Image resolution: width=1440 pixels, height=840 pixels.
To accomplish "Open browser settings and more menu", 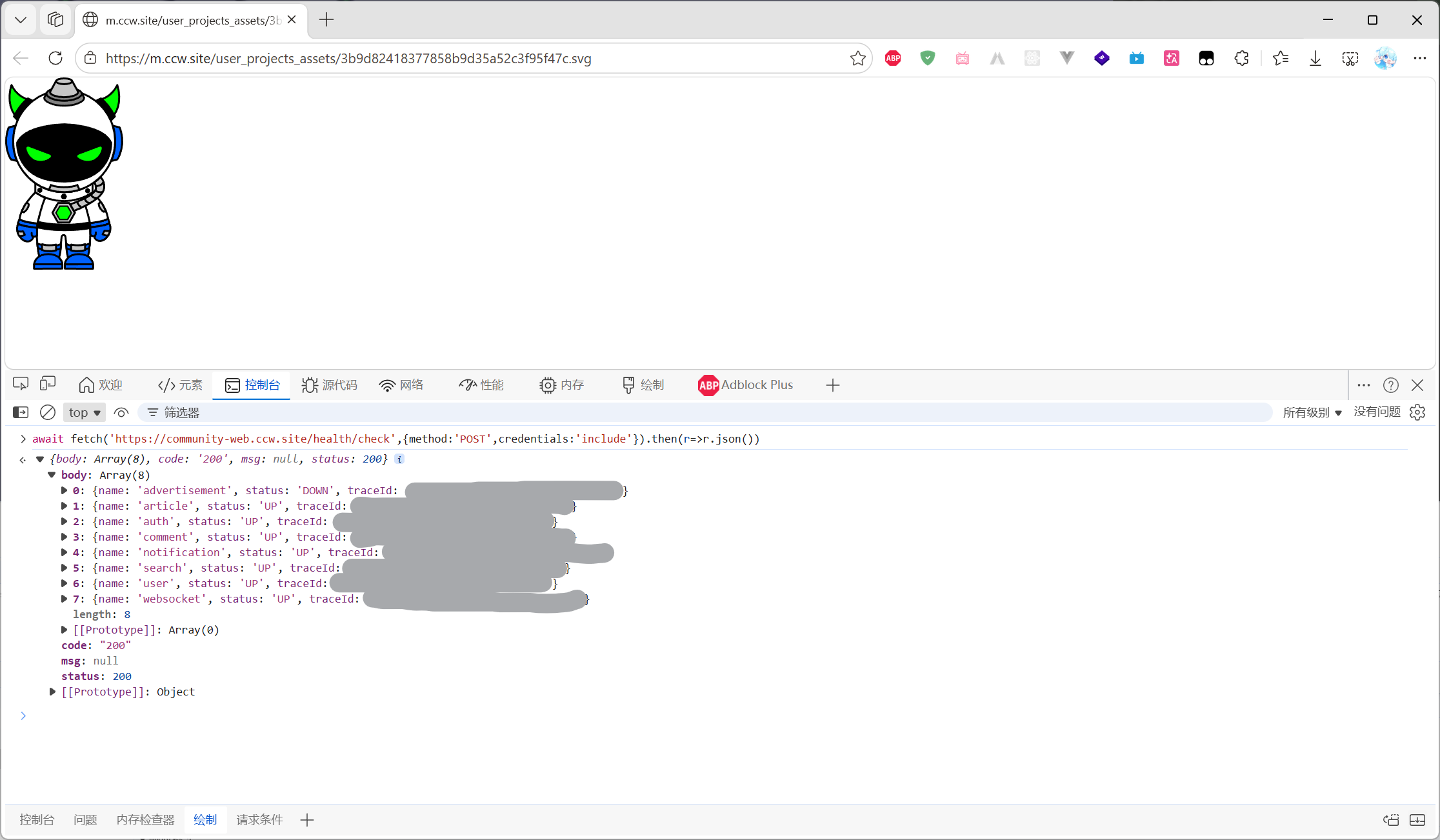I will pyautogui.click(x=1420, y=58).
